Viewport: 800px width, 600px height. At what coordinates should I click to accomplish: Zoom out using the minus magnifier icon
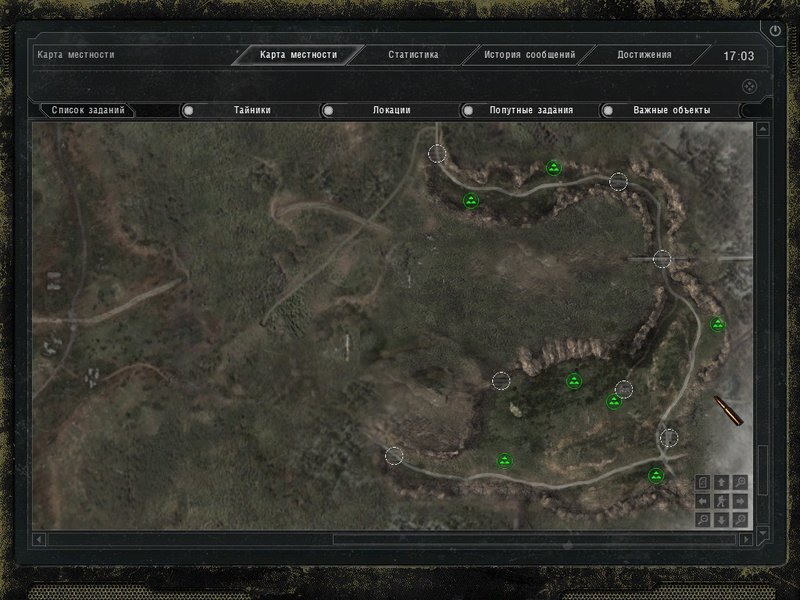[x=702, y=520]
